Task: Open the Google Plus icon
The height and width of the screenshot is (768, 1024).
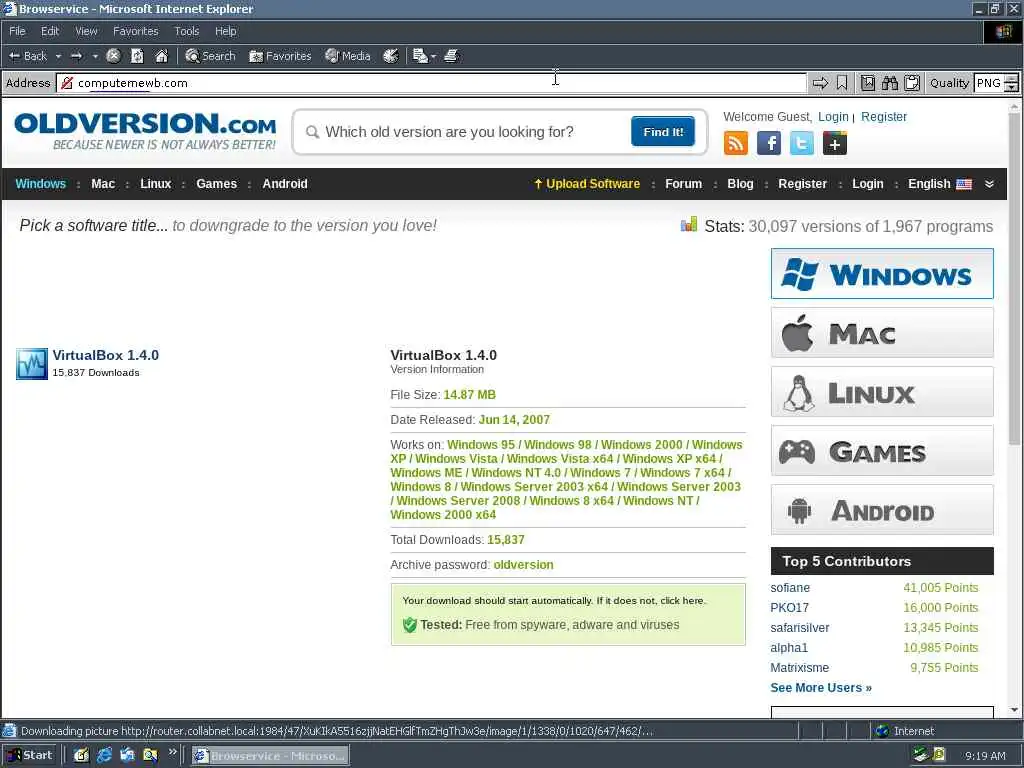Action: point(835,143)
